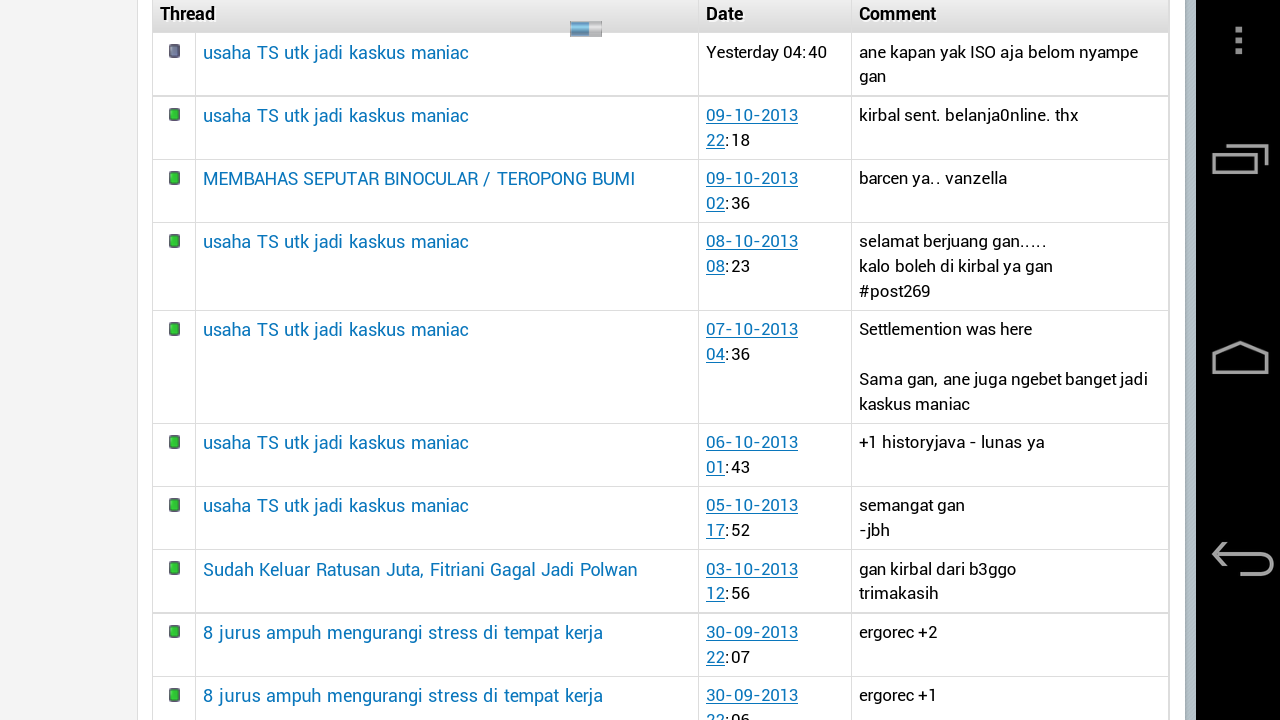Select the comment ending with '#post269'
The width and height of the screenshot is (1280, 720).
[956, 266]
